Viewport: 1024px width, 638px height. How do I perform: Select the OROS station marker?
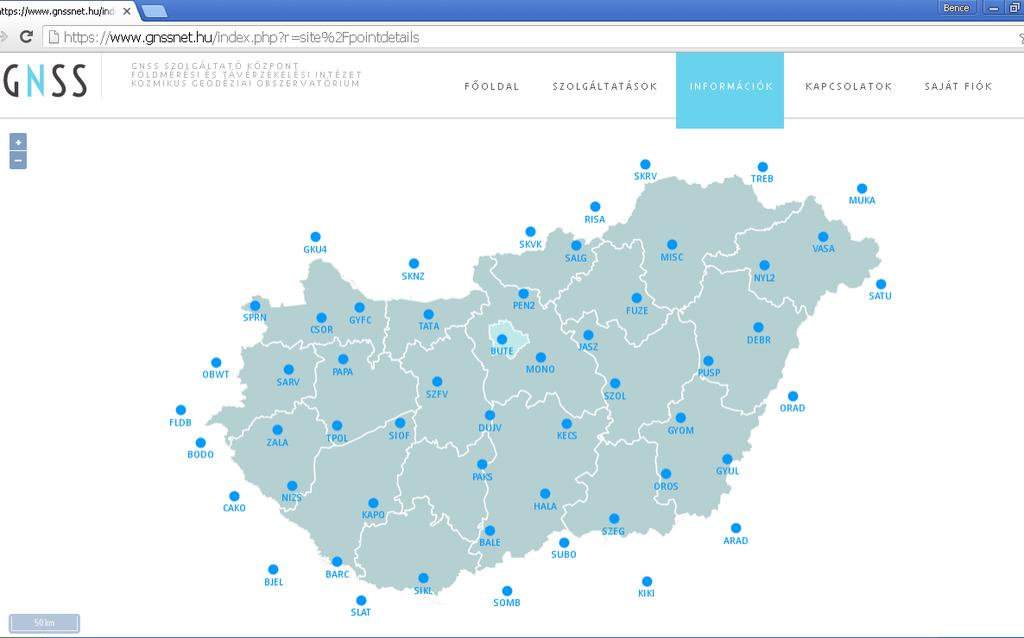pos(666,474)
